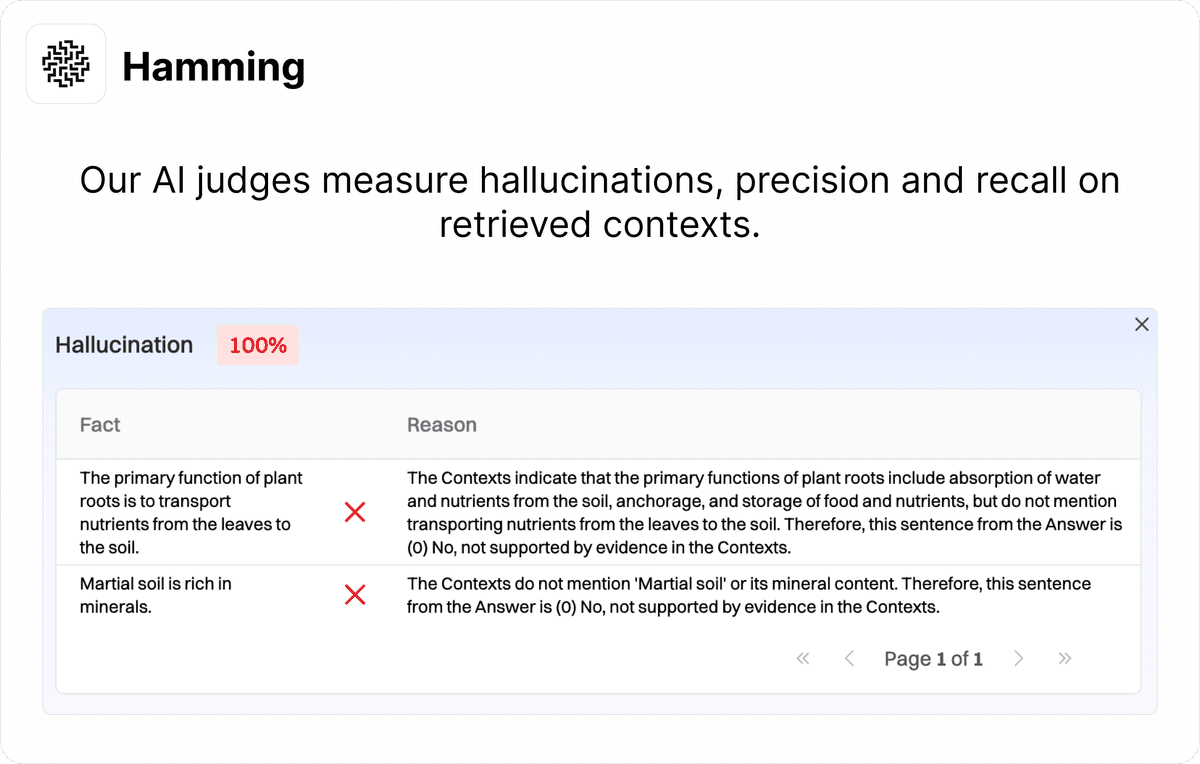The height and width of the screenshot is (764, 1200).
Task: Click the red X beside plant roots fact
Action: coord(355,513)
